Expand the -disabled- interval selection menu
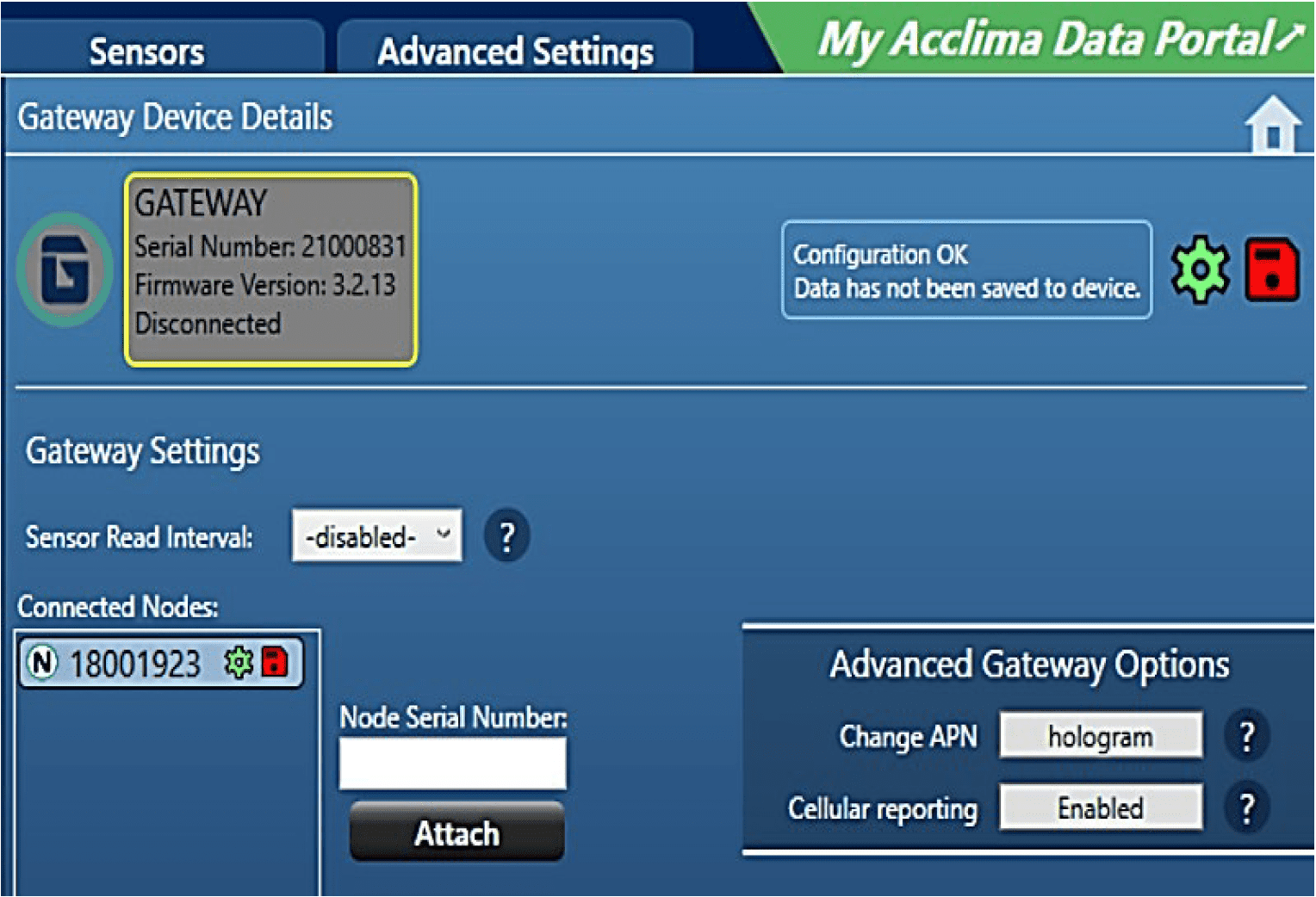Screen dimensions: 1316x897 [442, 535]
